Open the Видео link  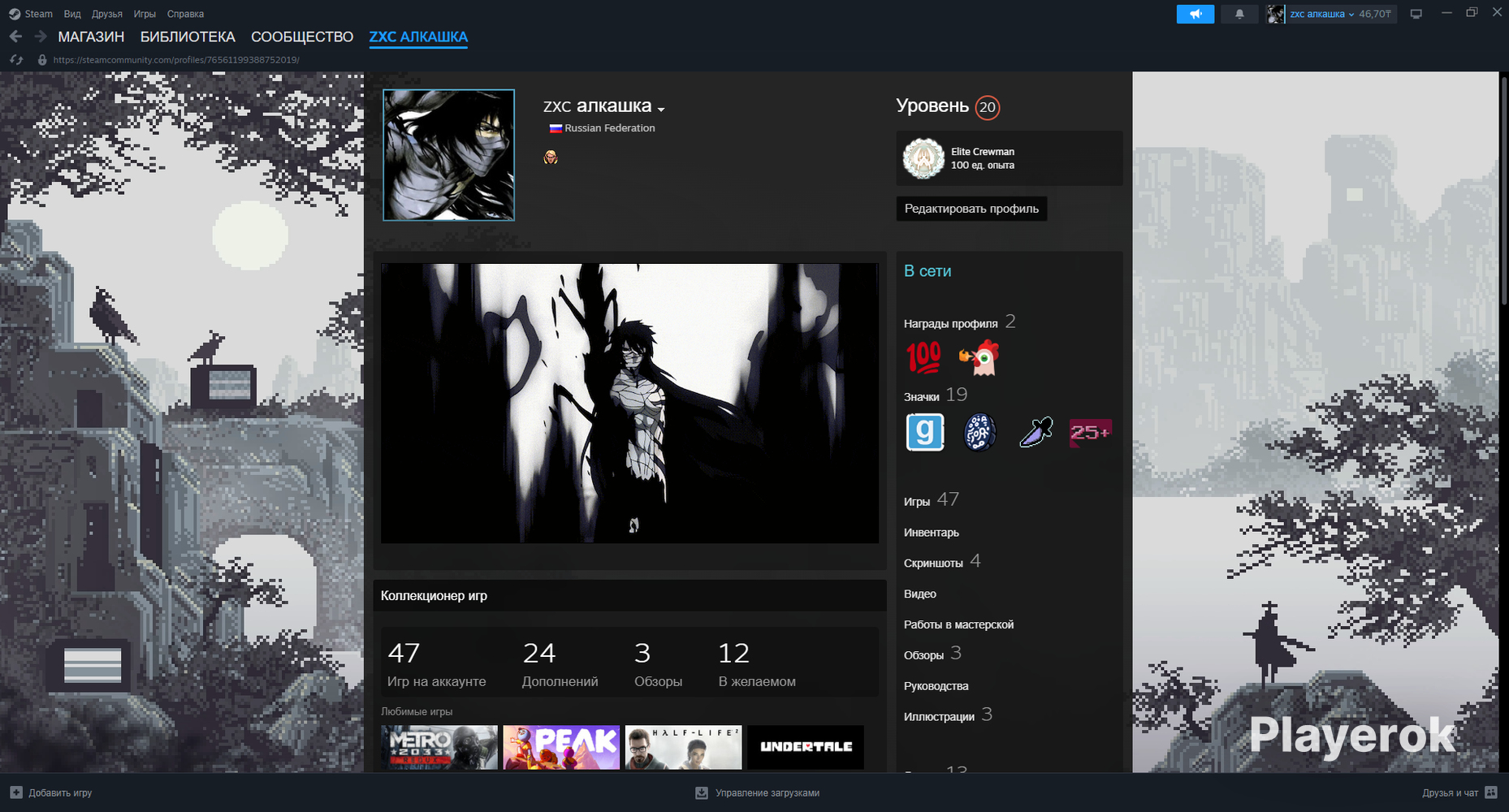click(920, 594)
